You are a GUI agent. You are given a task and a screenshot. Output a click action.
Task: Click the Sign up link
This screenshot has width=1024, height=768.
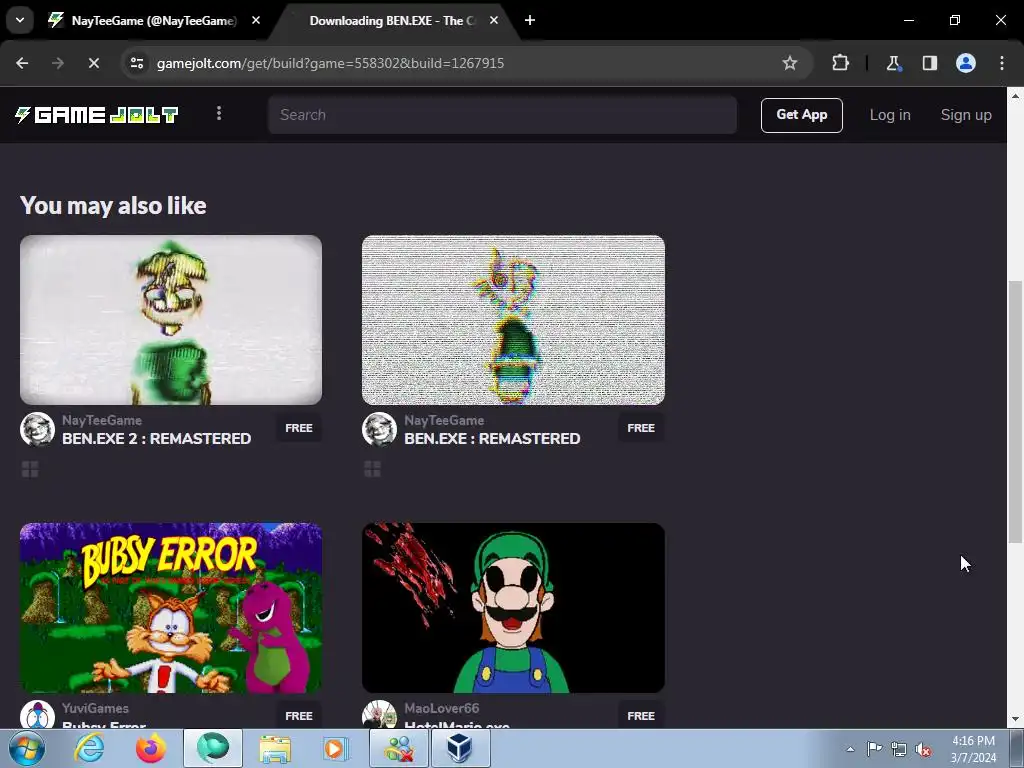[966, 115]
